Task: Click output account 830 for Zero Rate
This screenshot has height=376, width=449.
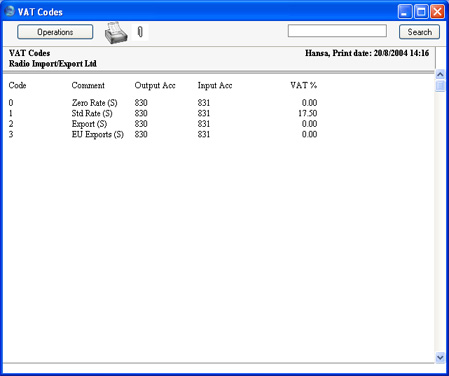Action: click(x=141, y=103)
